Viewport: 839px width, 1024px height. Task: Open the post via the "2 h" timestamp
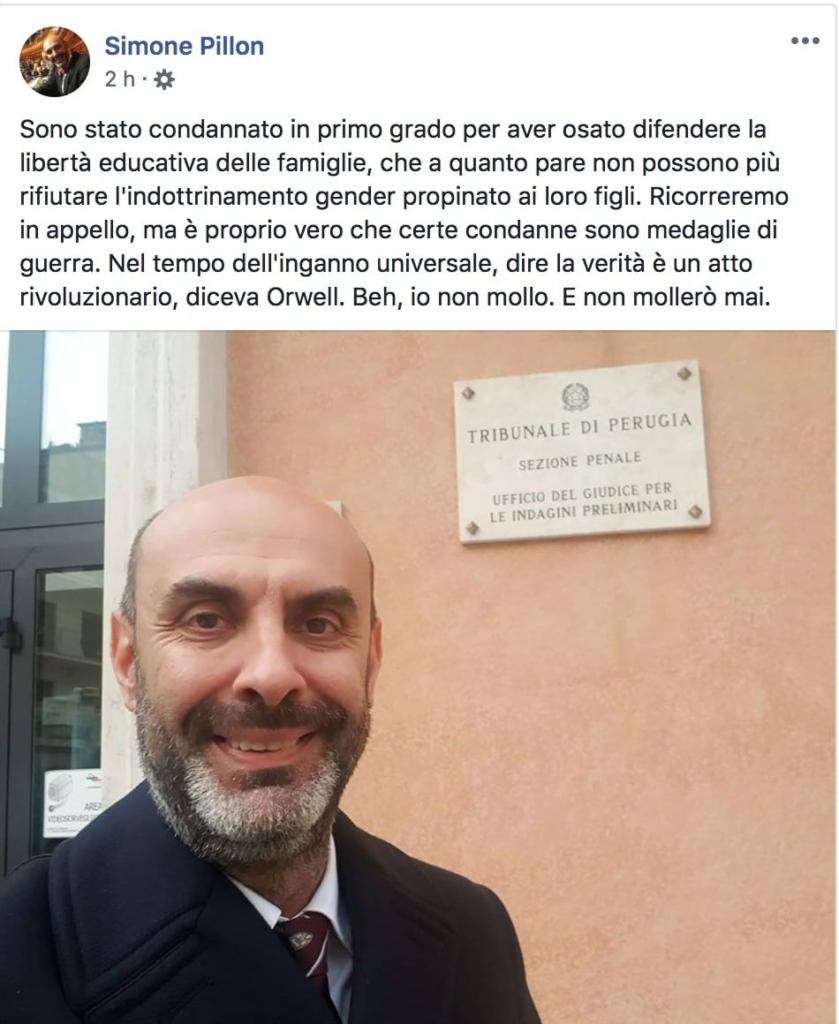119,80
